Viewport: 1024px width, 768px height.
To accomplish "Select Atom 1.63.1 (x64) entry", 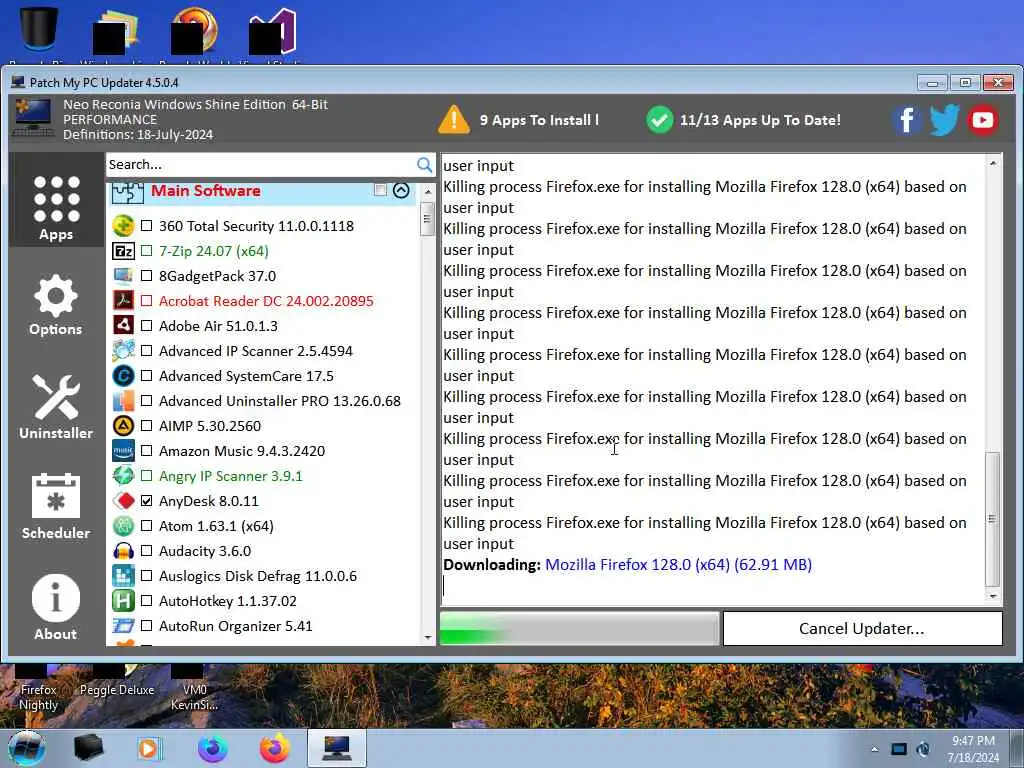I will point(216,526).
